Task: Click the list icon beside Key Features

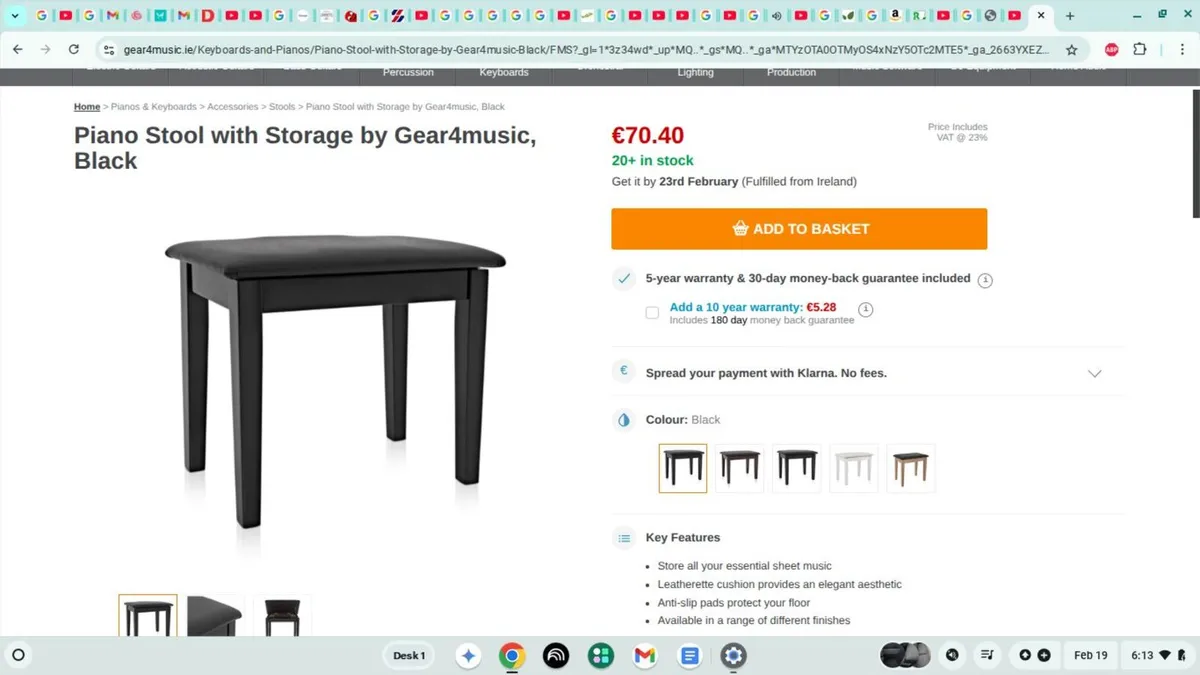Action: pyautogui.click(x=623, y=537)
